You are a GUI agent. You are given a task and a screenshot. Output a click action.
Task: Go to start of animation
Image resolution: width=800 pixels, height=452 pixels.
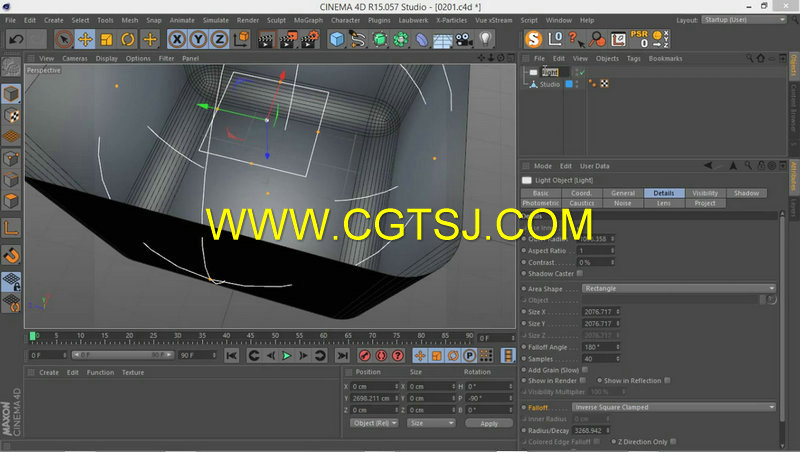(x=231, y=356)
